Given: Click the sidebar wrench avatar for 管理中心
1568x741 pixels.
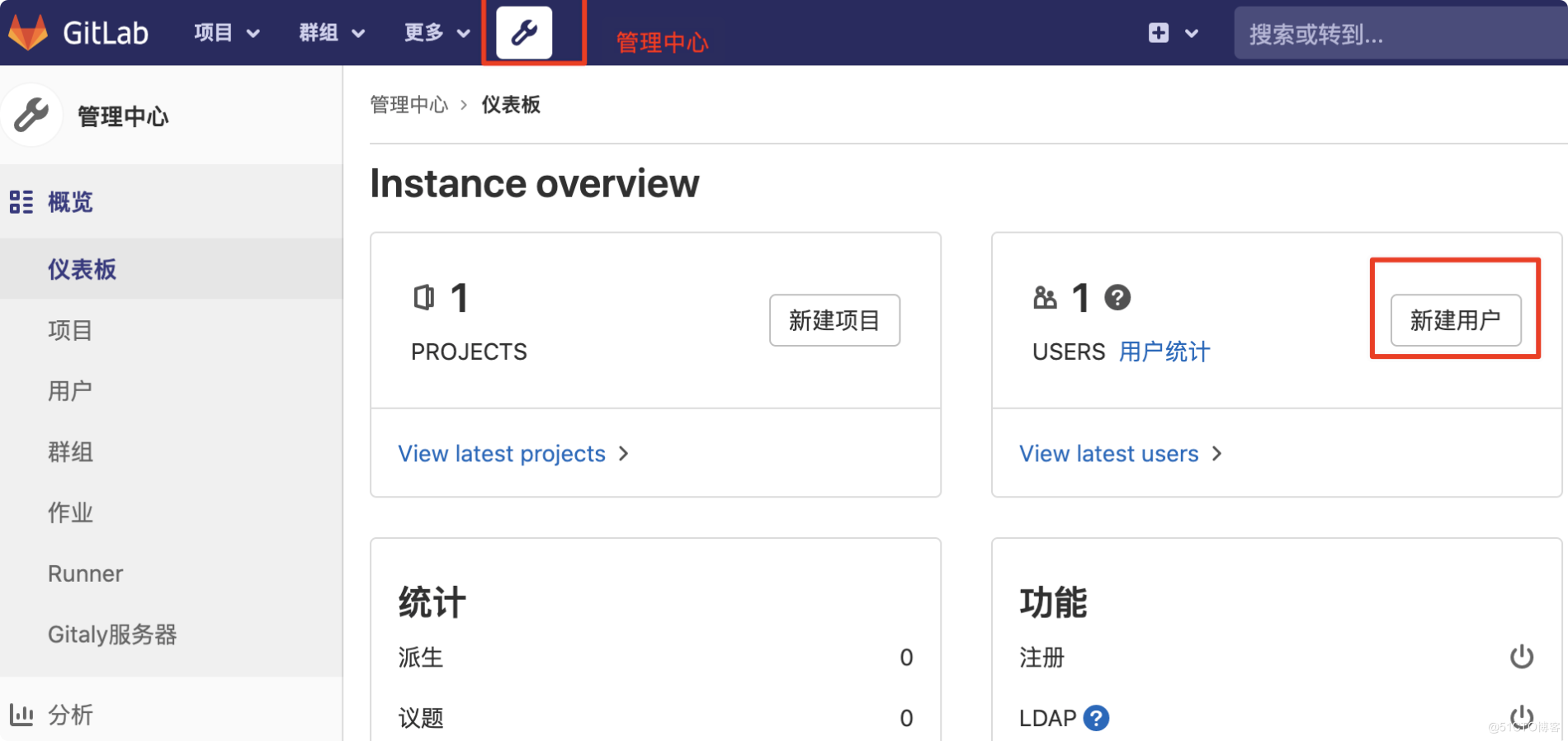Looking at the screenshot, I should point(31,116).
